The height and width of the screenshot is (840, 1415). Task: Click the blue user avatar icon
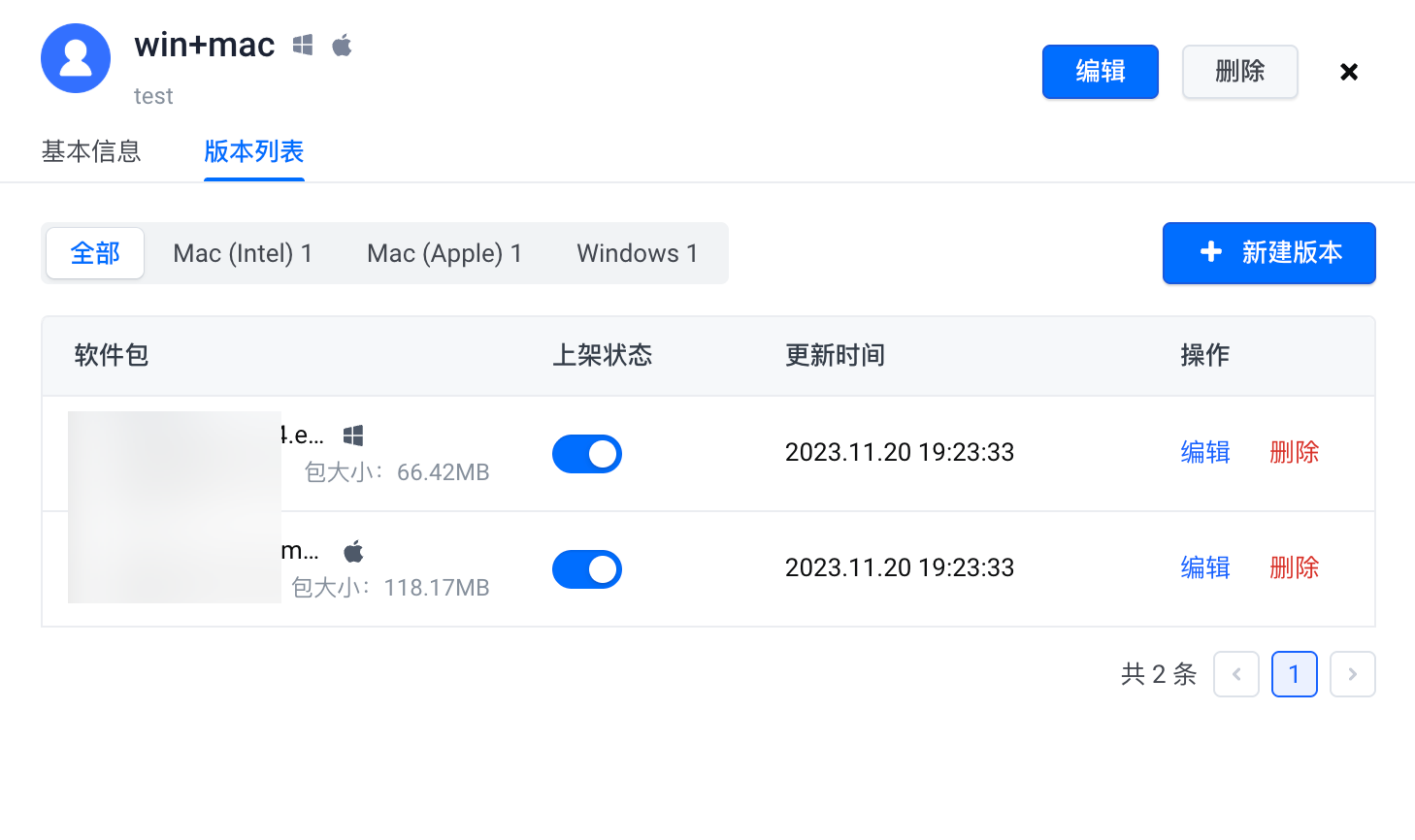click(76, 58)
